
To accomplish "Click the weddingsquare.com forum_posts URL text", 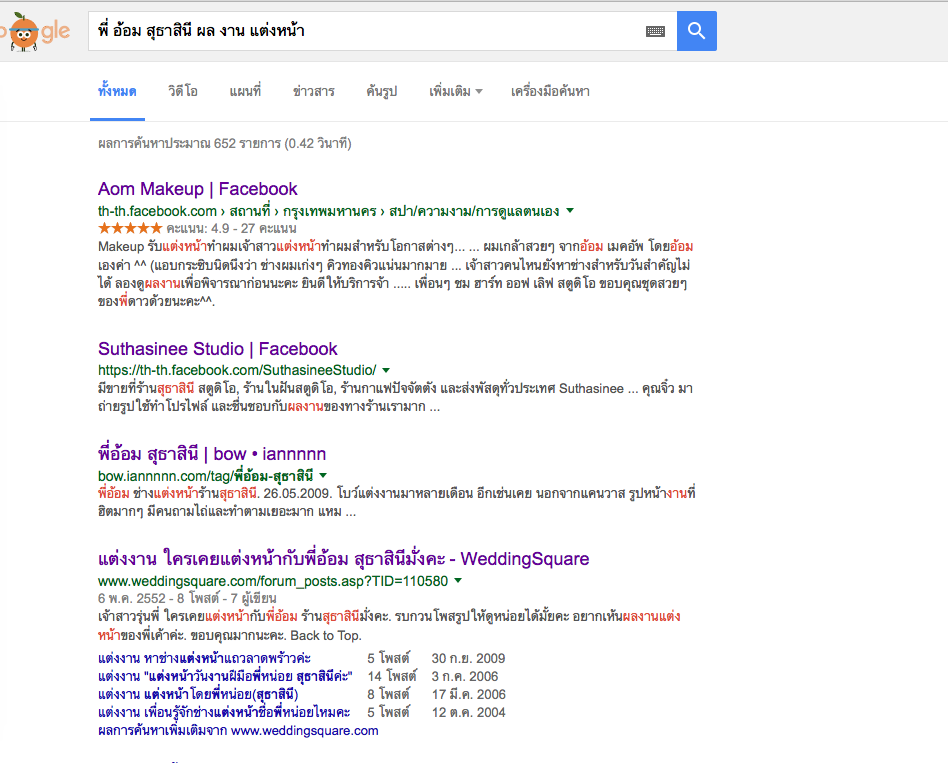I will click(273, 581).
